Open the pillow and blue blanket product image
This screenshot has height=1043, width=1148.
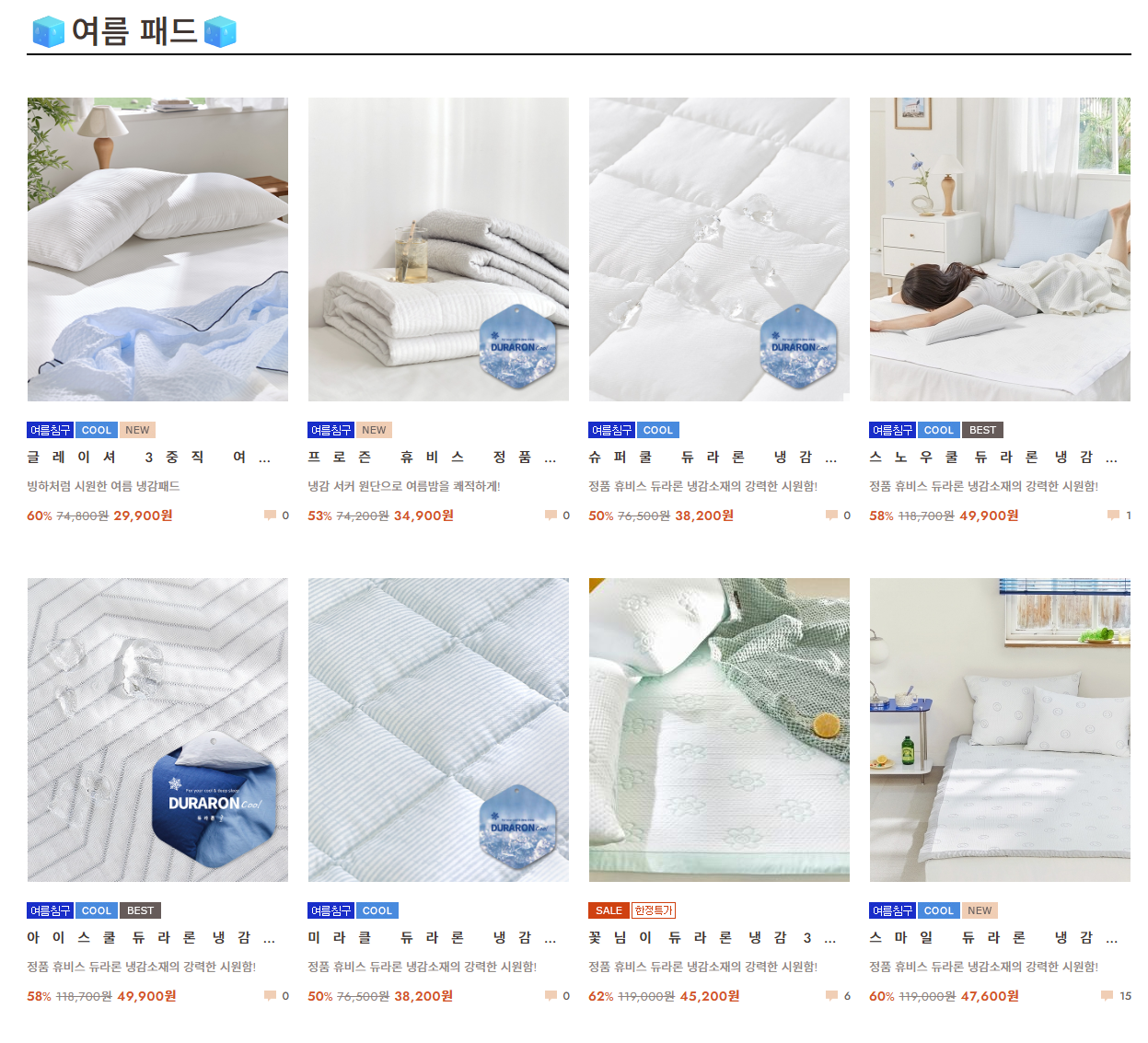click(157, 249)
